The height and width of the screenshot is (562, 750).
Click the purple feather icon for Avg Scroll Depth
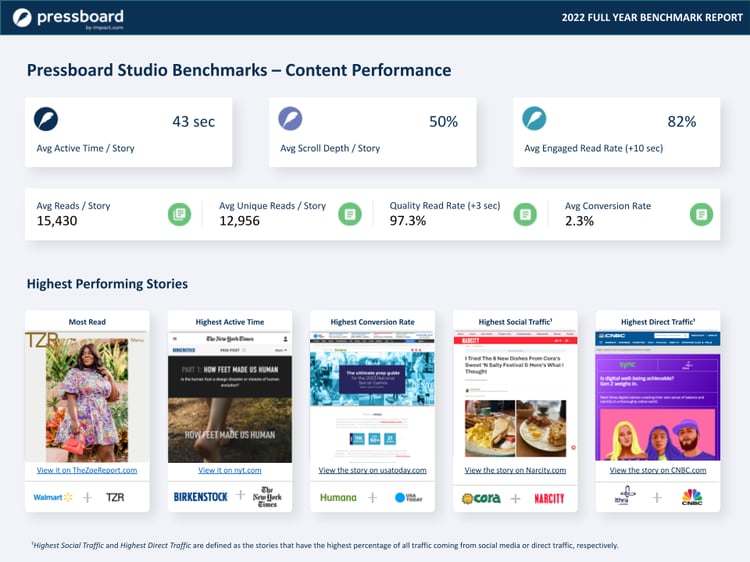(x=290, y=119)
